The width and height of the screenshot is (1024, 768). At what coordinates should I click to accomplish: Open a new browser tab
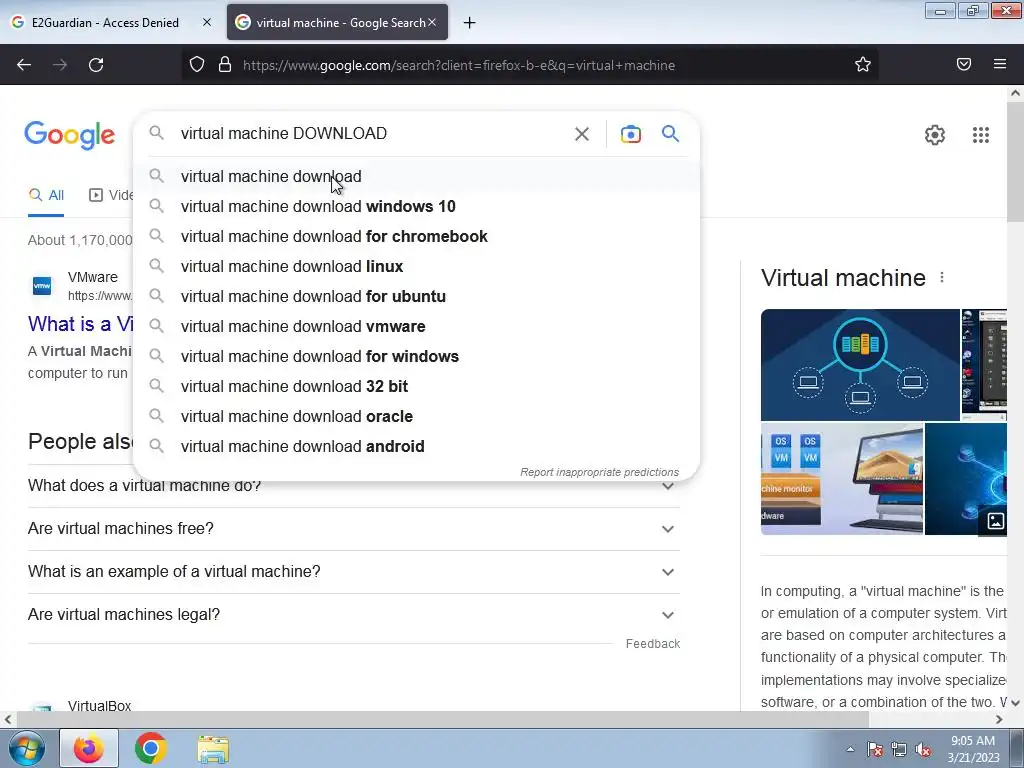(470, 23)
